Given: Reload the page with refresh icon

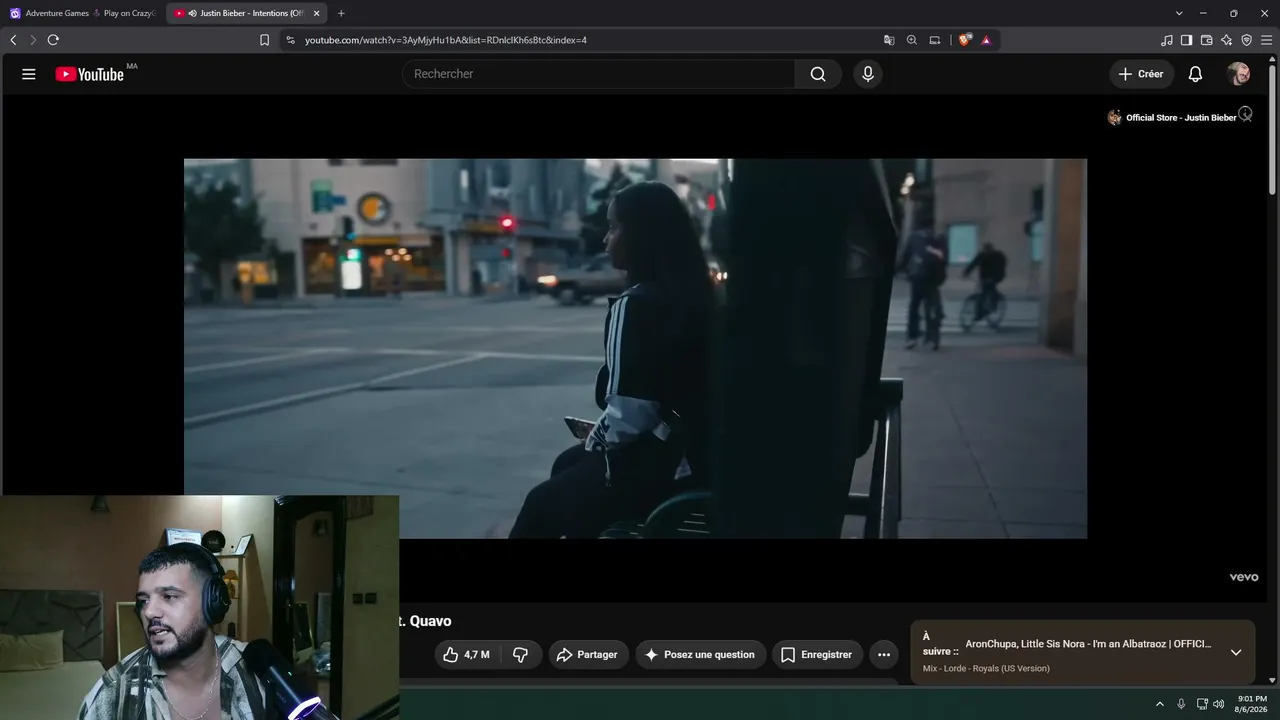Looking at the screenshot, I should (x=53, y=40).
